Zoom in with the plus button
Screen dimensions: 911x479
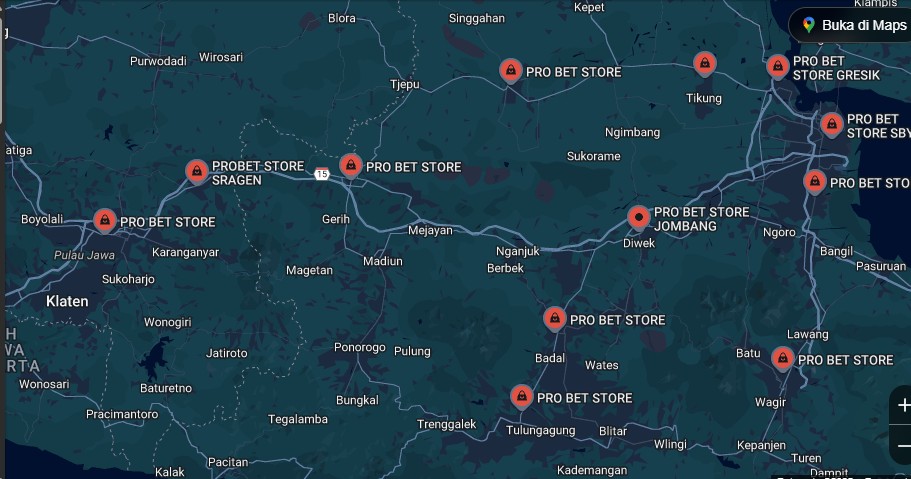[903, 405]
